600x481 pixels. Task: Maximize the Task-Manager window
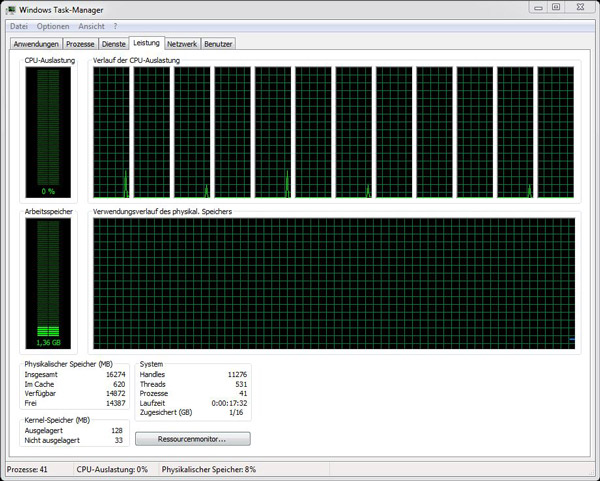point(556,7)
